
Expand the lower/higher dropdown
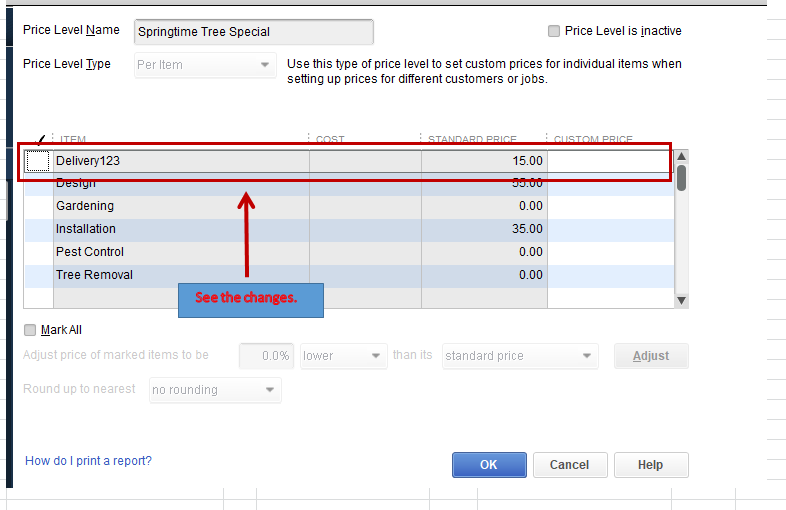click(x=343, y=356)
